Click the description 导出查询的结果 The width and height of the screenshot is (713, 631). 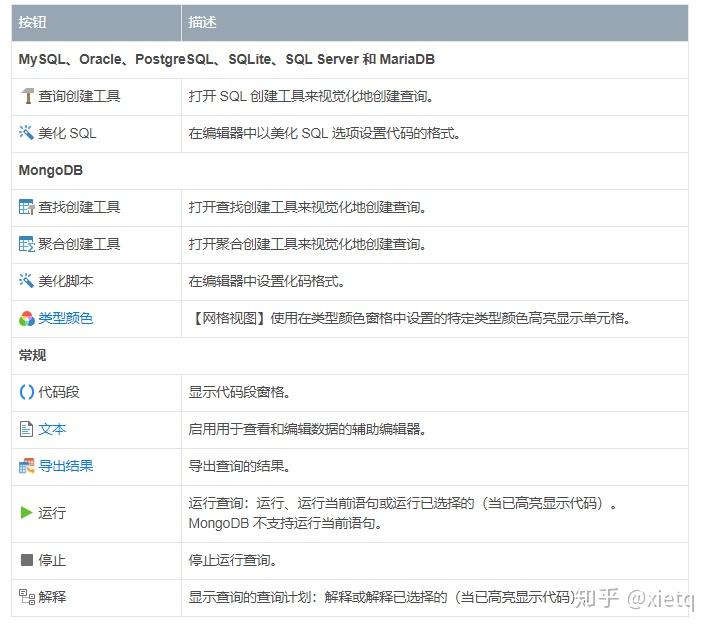(x=239, y=466)
